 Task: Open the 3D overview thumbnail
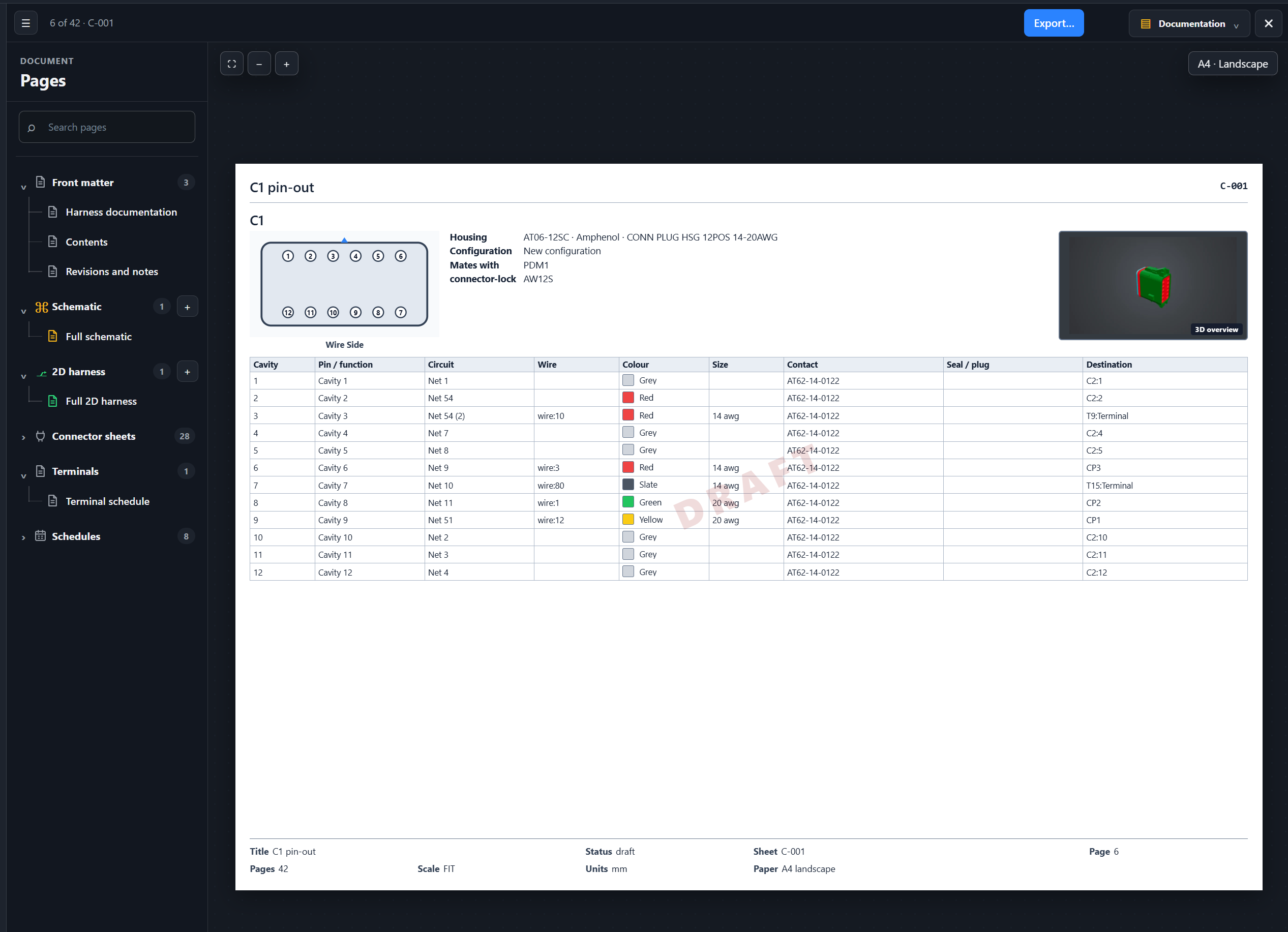pyautogui.click(x=1152, y=285)
